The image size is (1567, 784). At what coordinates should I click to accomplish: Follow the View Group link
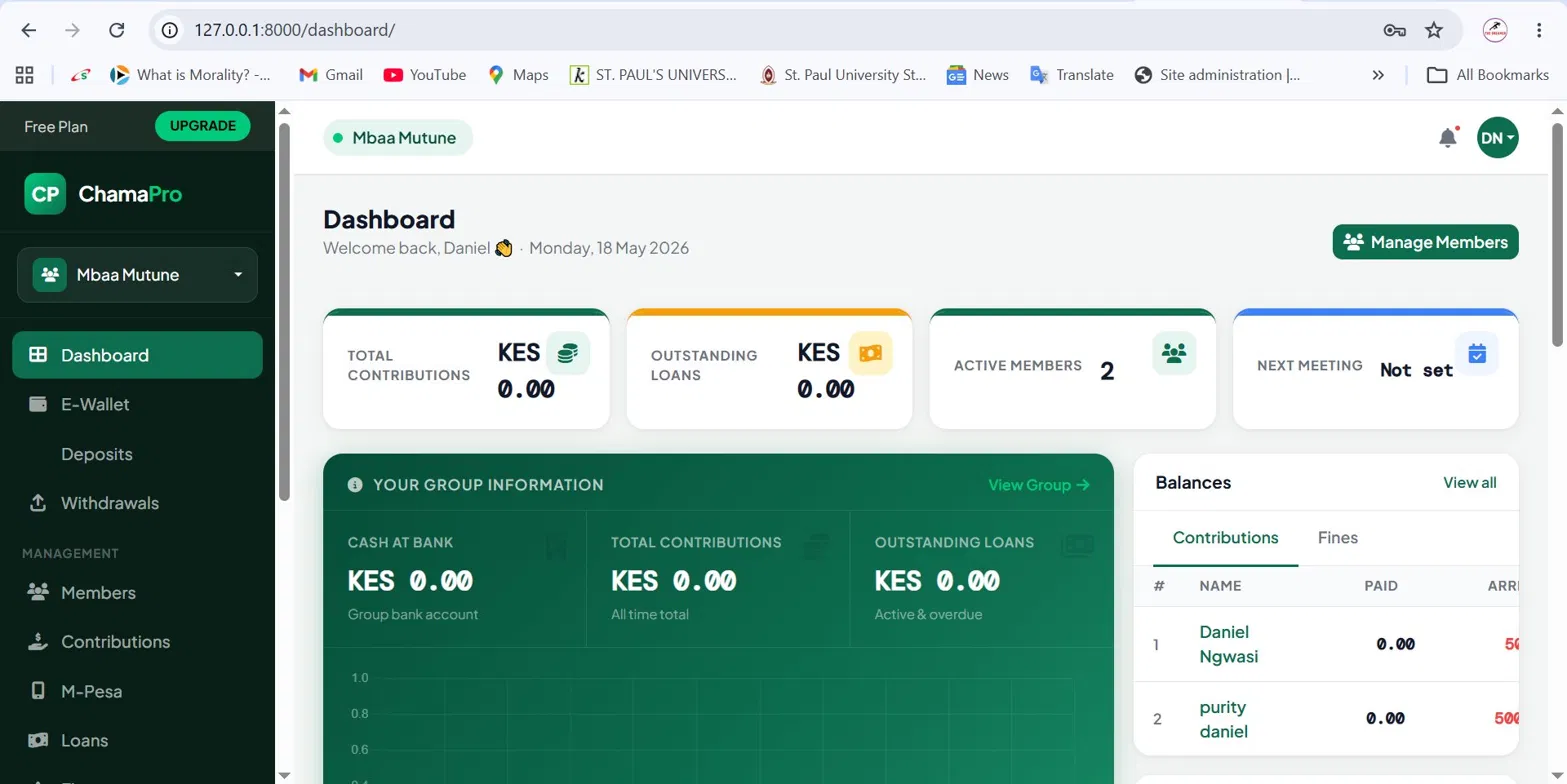click(1038, 485)
